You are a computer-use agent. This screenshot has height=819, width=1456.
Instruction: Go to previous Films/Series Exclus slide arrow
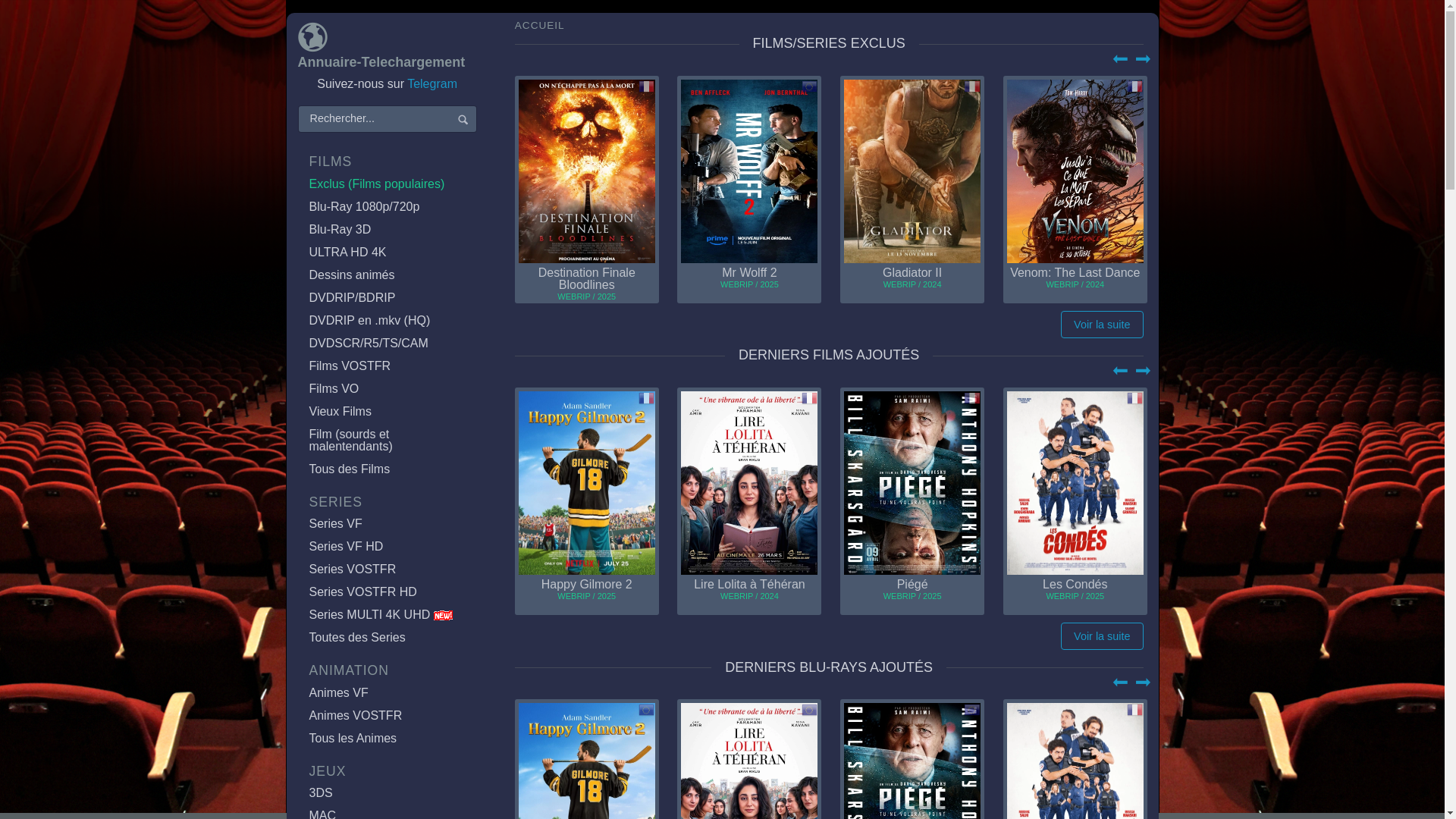click(1120, 59)
